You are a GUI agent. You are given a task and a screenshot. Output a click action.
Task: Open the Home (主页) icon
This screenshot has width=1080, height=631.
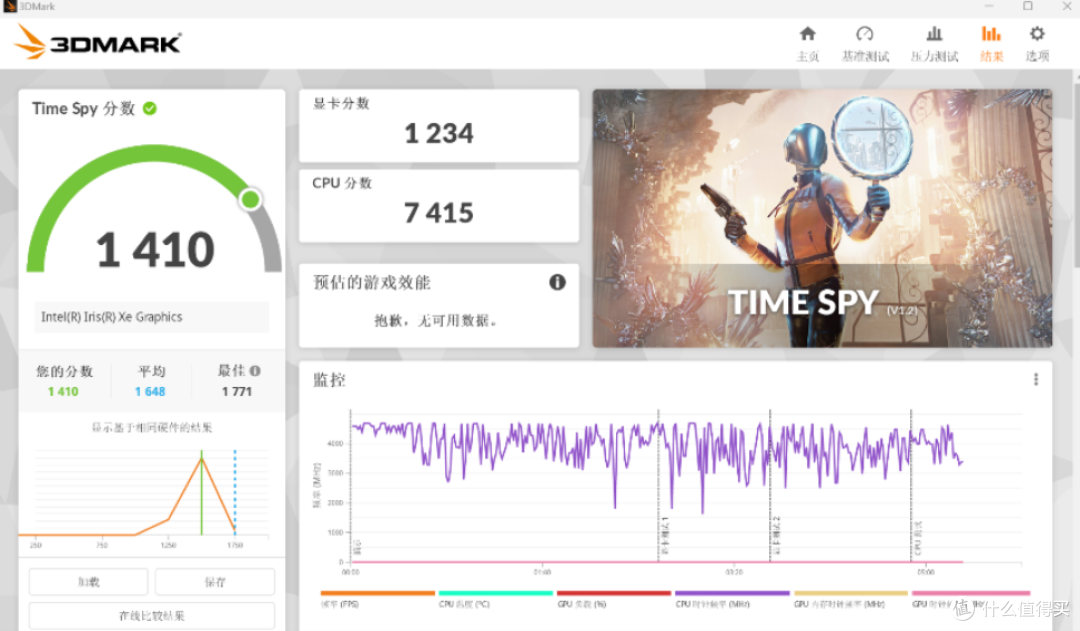pos(807,35)
